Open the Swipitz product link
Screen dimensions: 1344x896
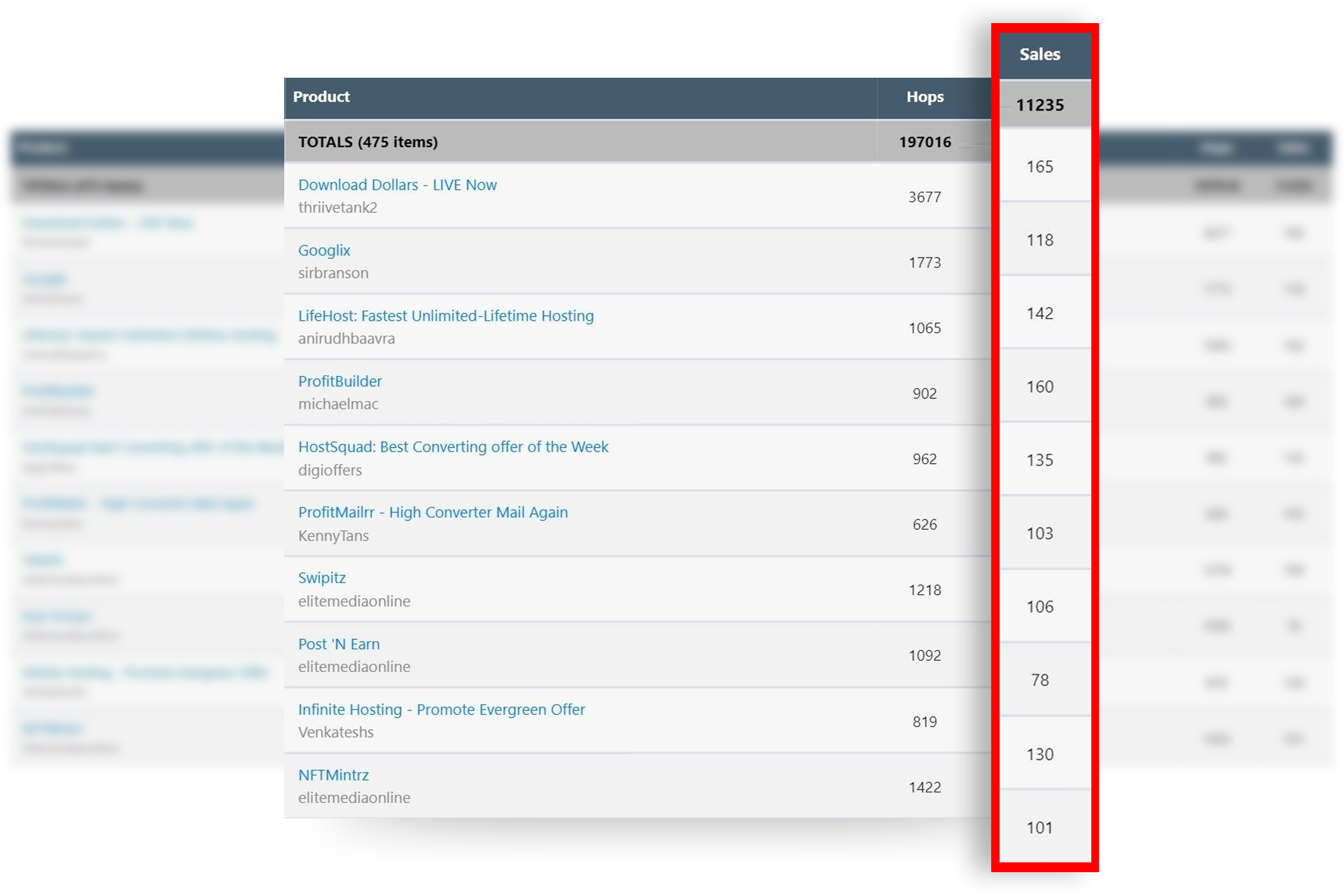(x=322, y=578)
